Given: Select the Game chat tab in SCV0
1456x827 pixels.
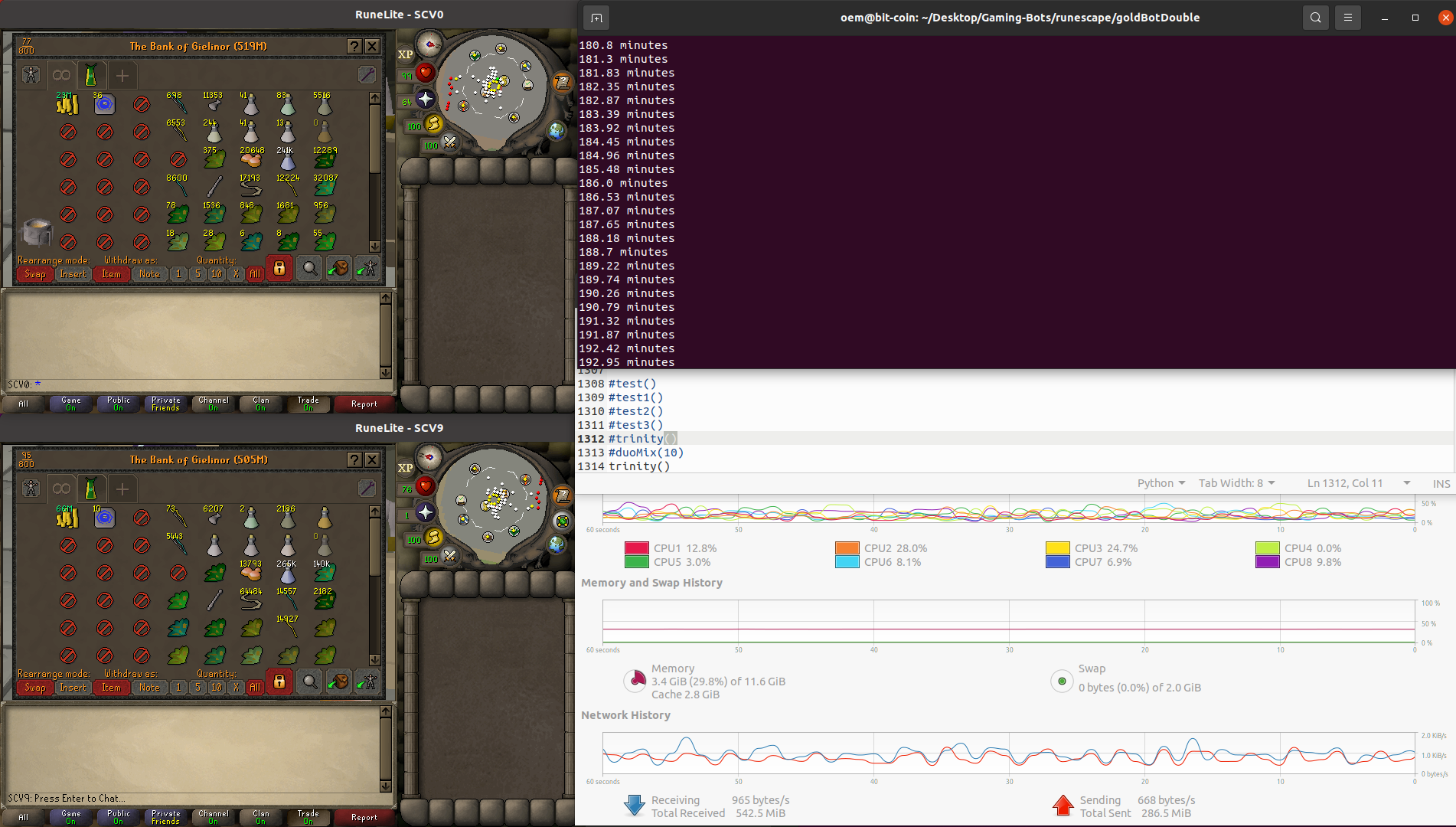Looking at the screenshot, I should click(71, 404).
